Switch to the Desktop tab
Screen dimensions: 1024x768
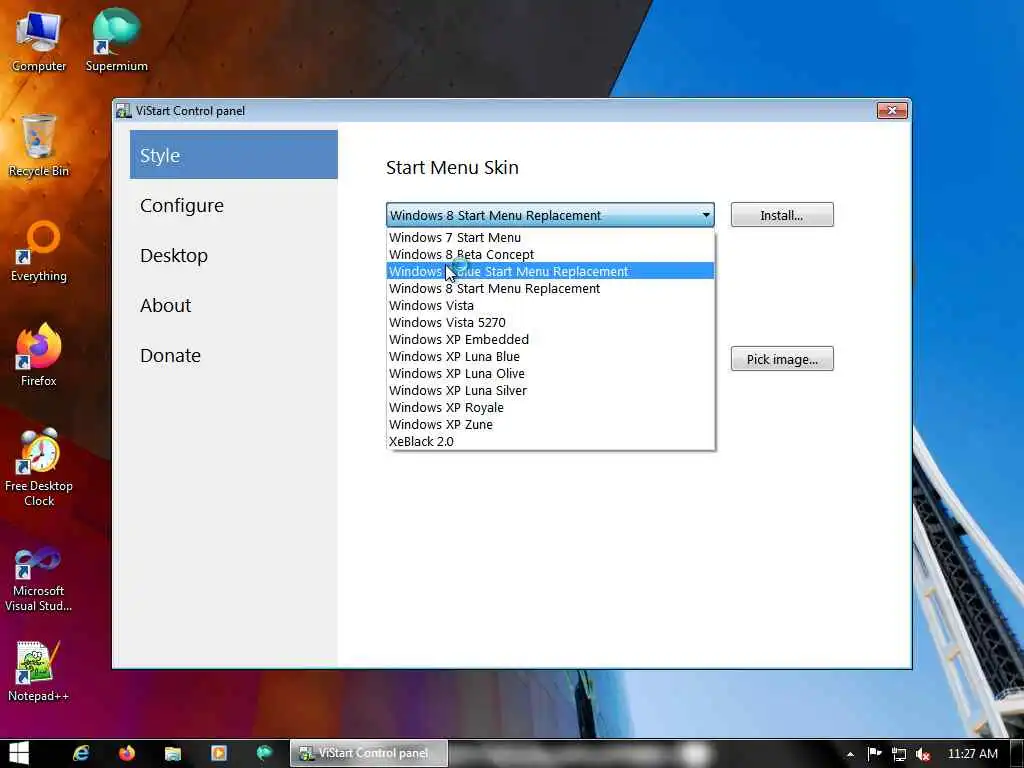234,255
